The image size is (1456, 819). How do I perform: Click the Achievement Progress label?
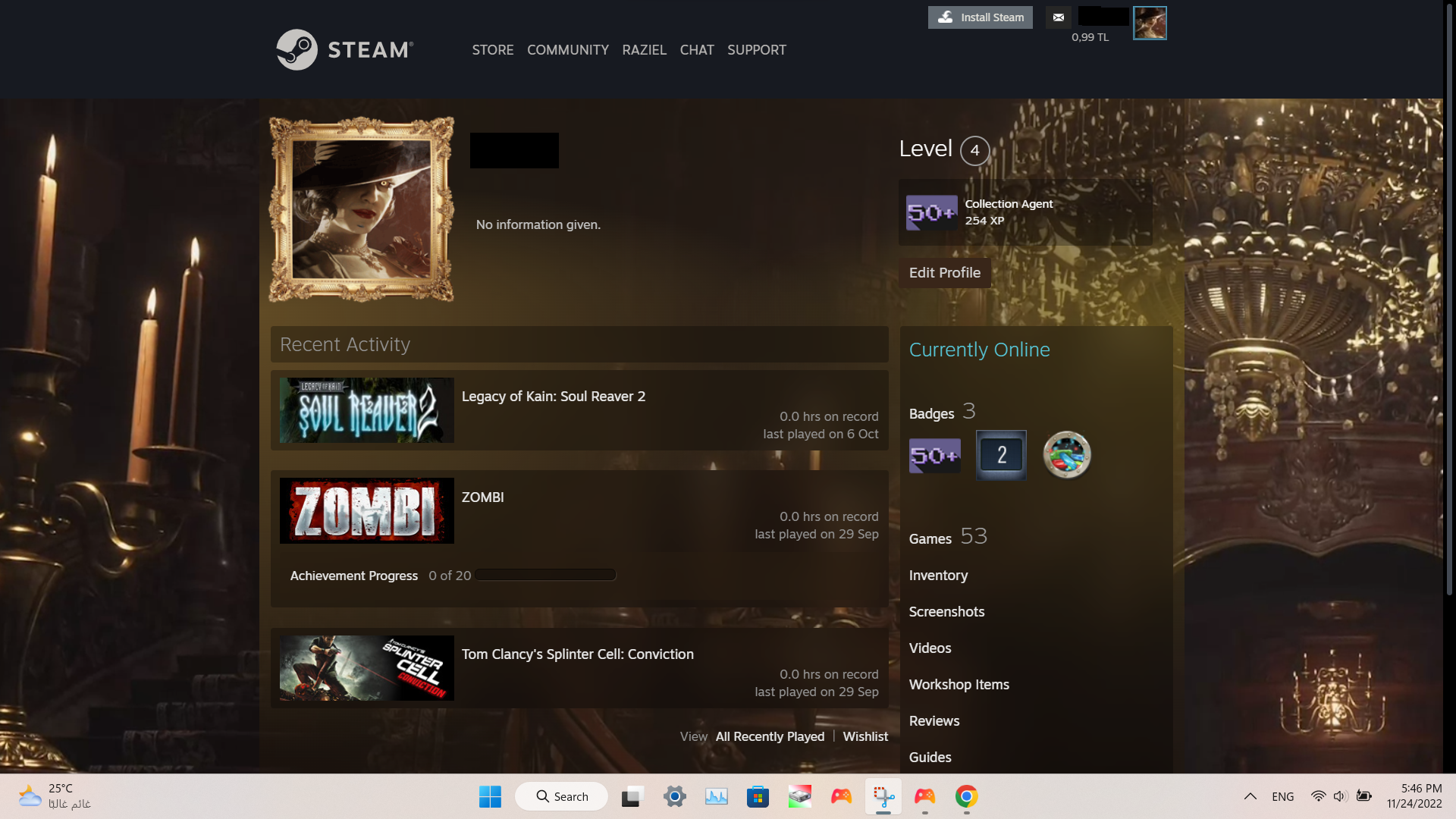click(354, 576)
